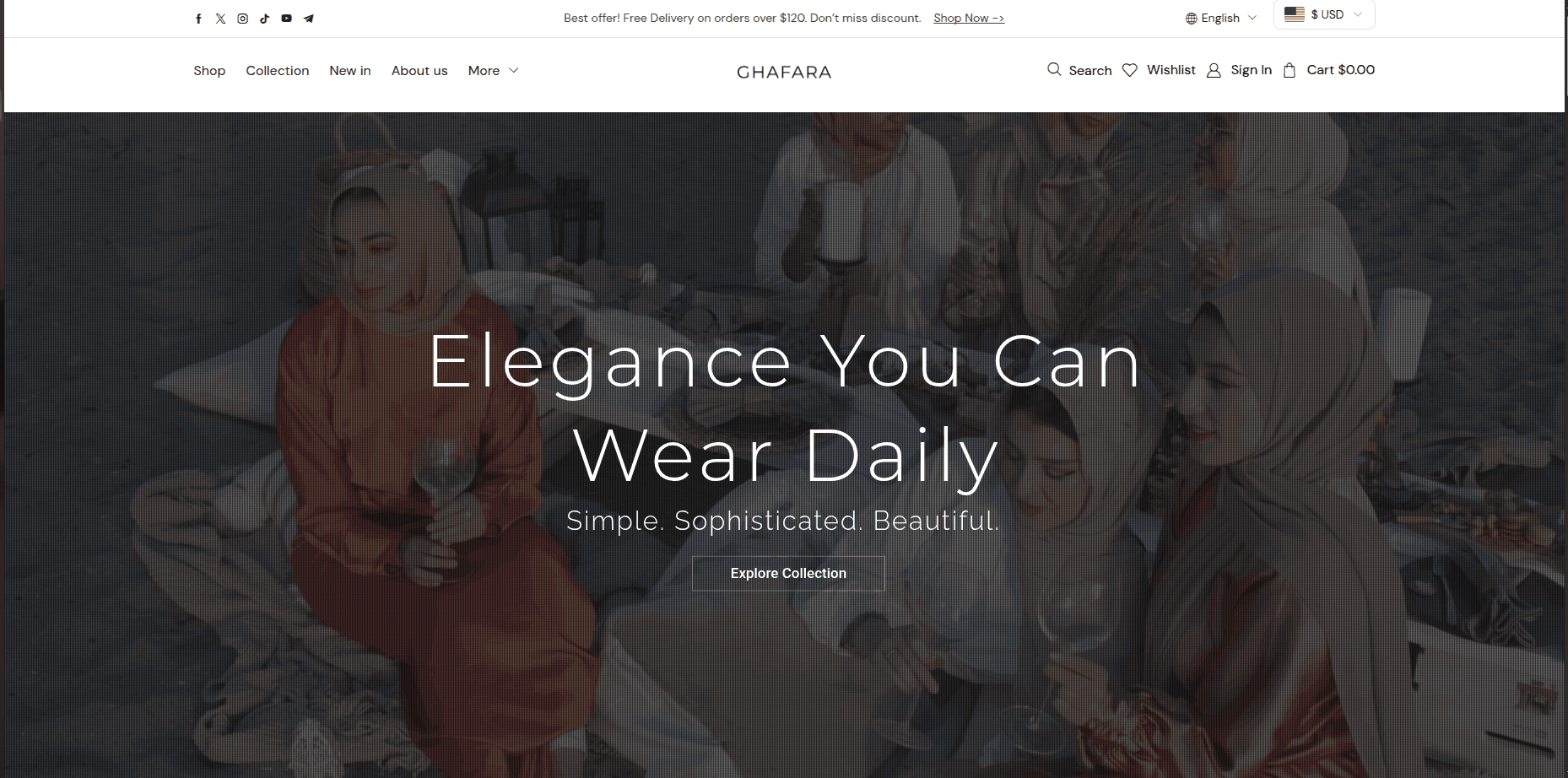Open the cart bag icon
1568x778 pixels.
click(x=1290, y=71)
